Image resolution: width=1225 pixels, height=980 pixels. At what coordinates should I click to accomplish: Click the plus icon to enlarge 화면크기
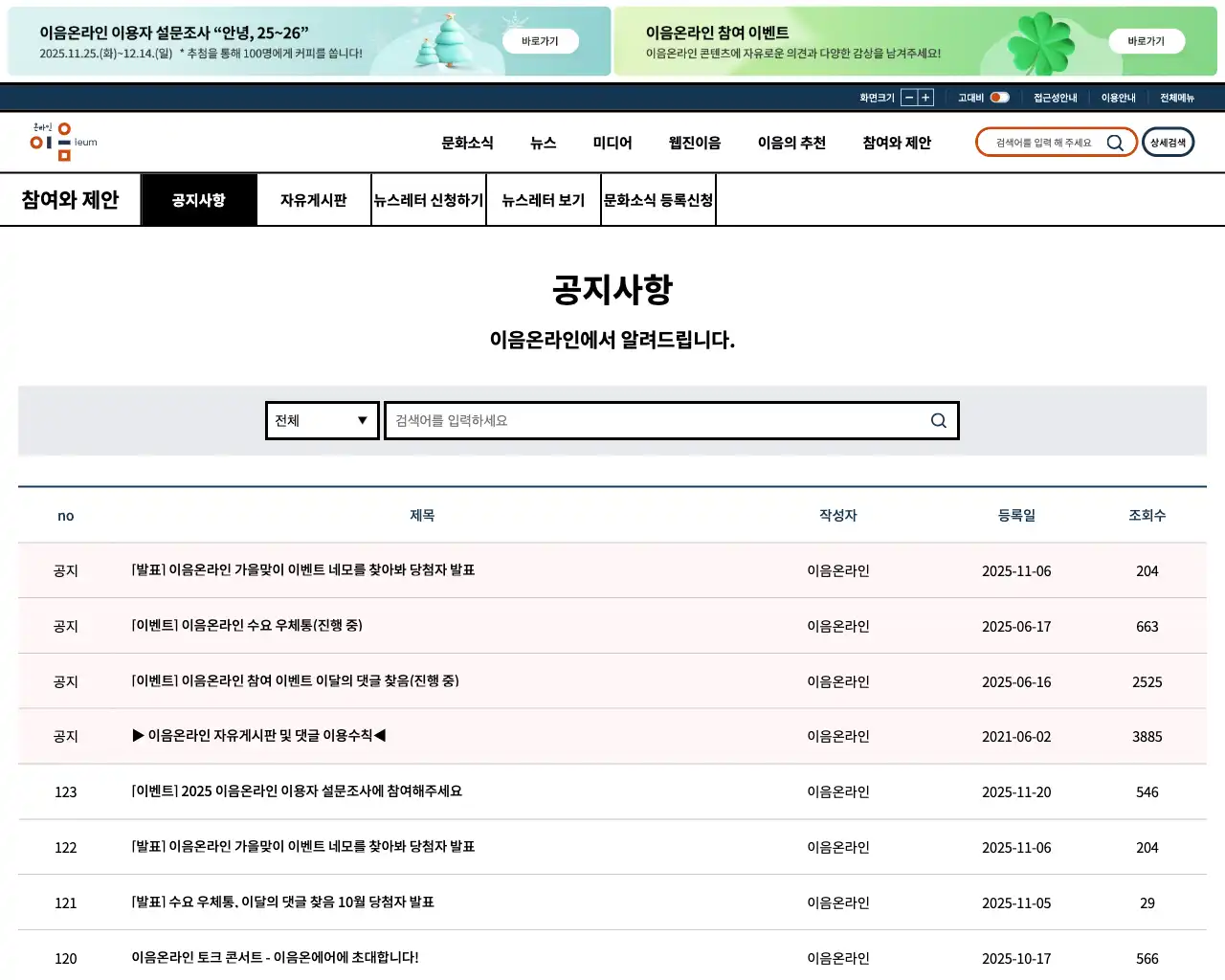[924, 97]
